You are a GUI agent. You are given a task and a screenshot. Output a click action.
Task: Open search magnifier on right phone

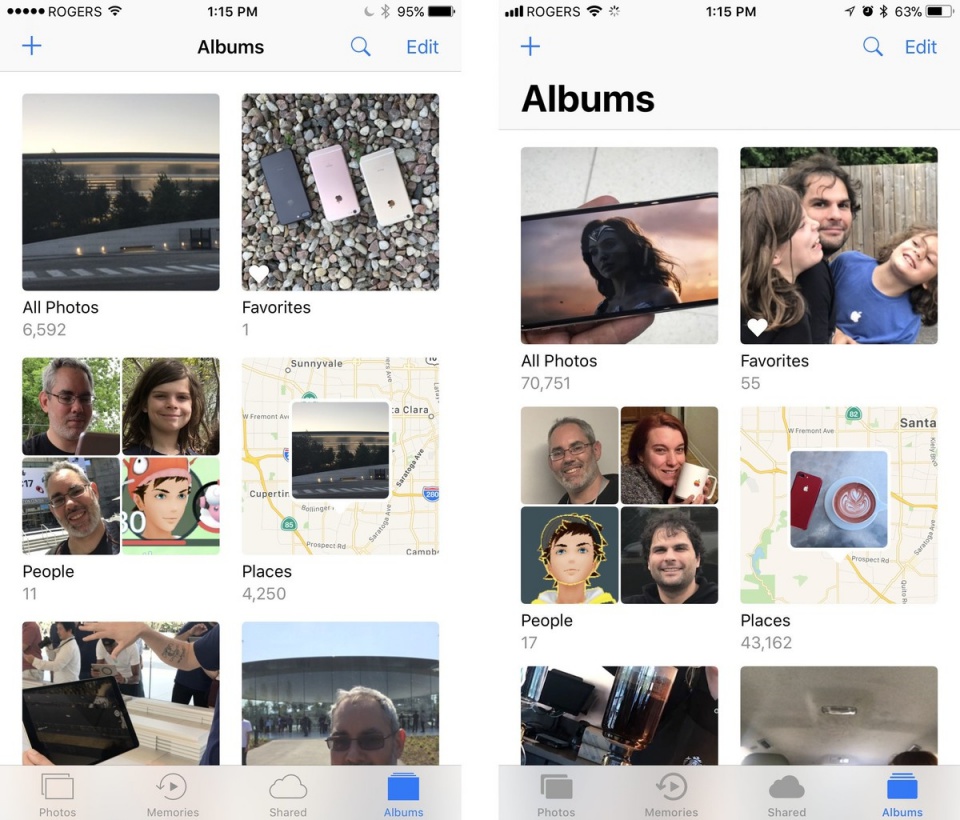tap(872, 47)
